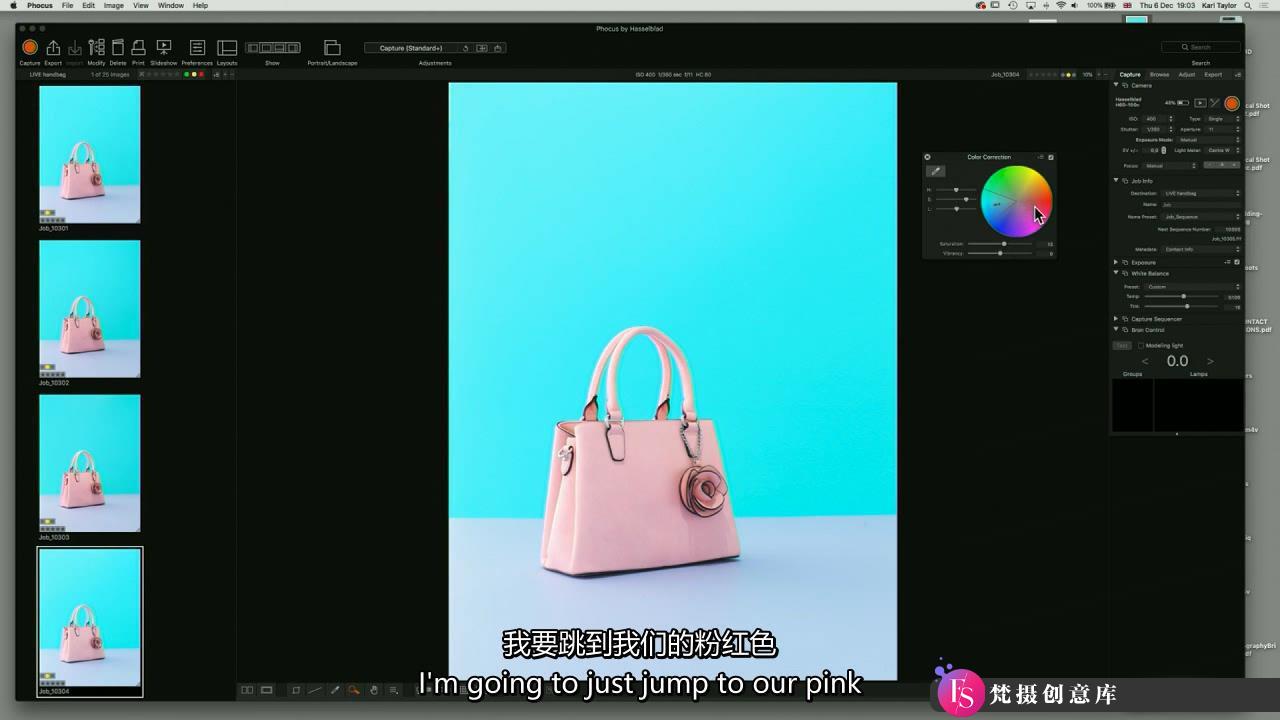Viewport: 1280px width, 720px height.
Task: Toggle the Modeling light checkbox
Action: 1141,345
